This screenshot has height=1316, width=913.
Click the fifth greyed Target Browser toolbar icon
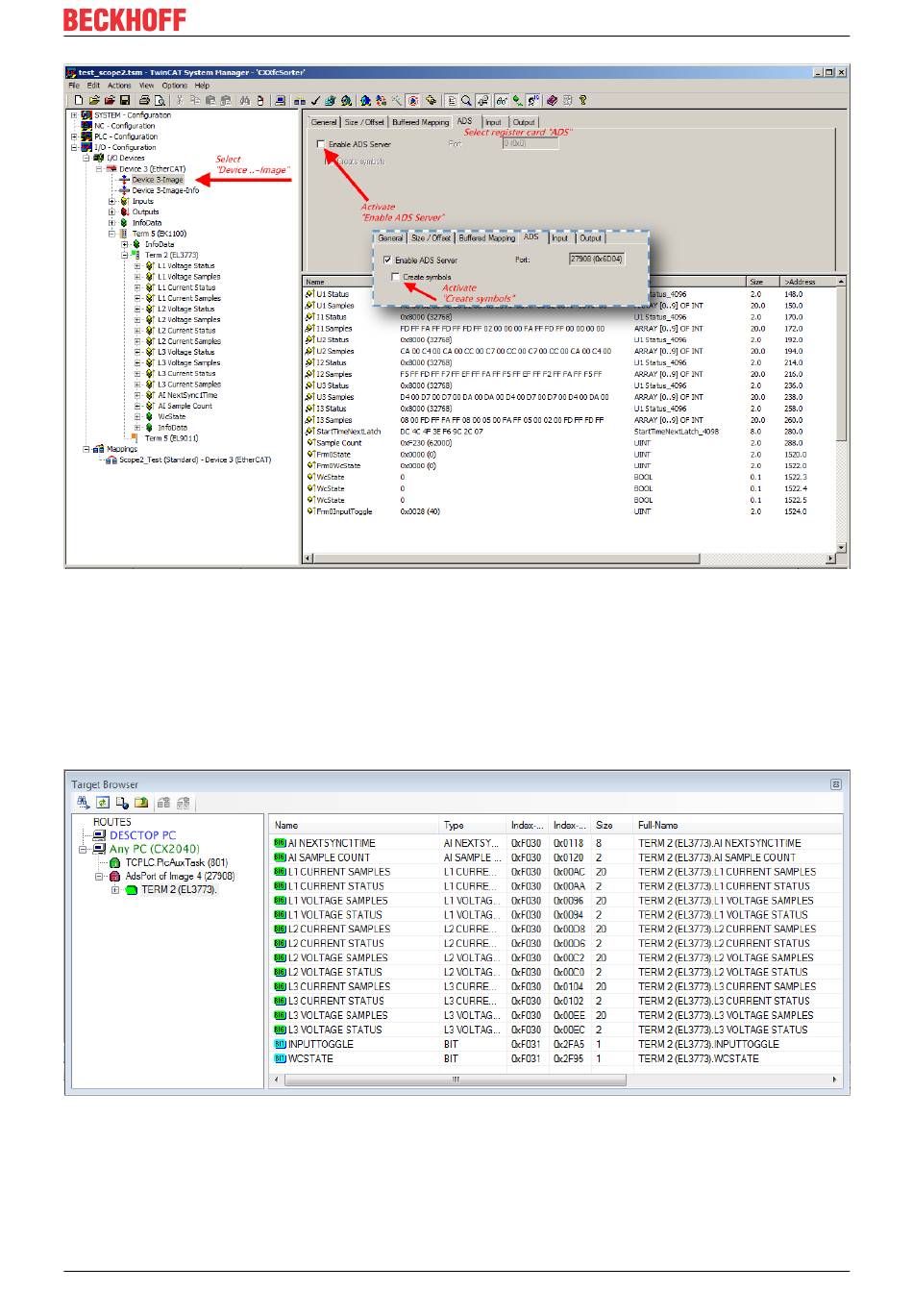point(164,803)
